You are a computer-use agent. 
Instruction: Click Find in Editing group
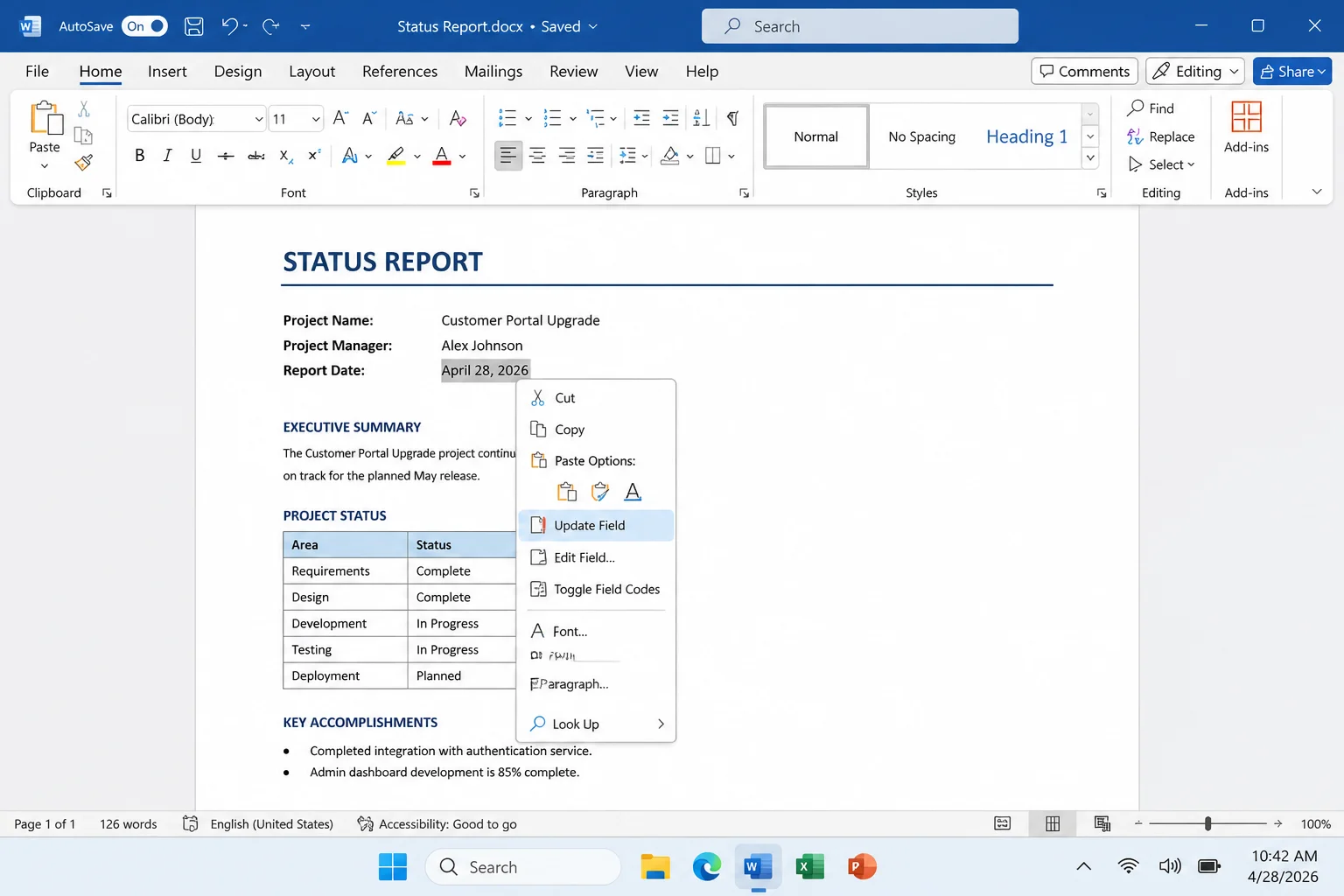pos(1151,108)
